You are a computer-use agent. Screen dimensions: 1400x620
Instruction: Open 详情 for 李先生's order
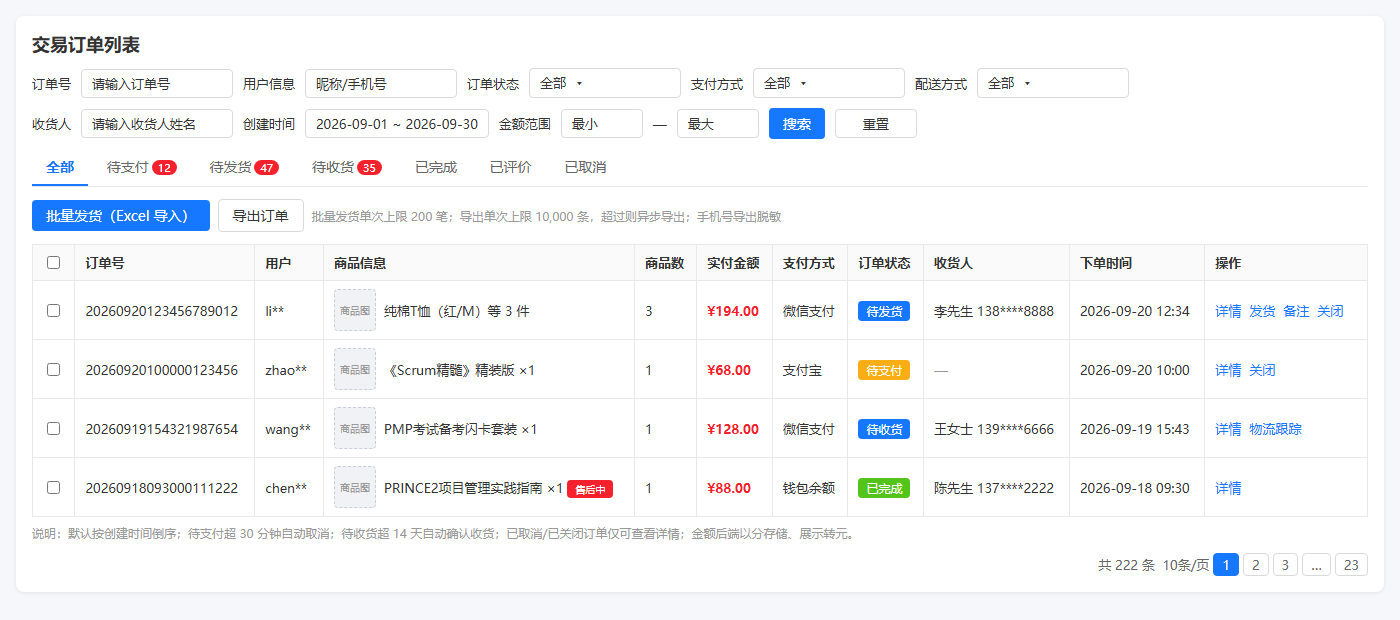(1228, 311)
